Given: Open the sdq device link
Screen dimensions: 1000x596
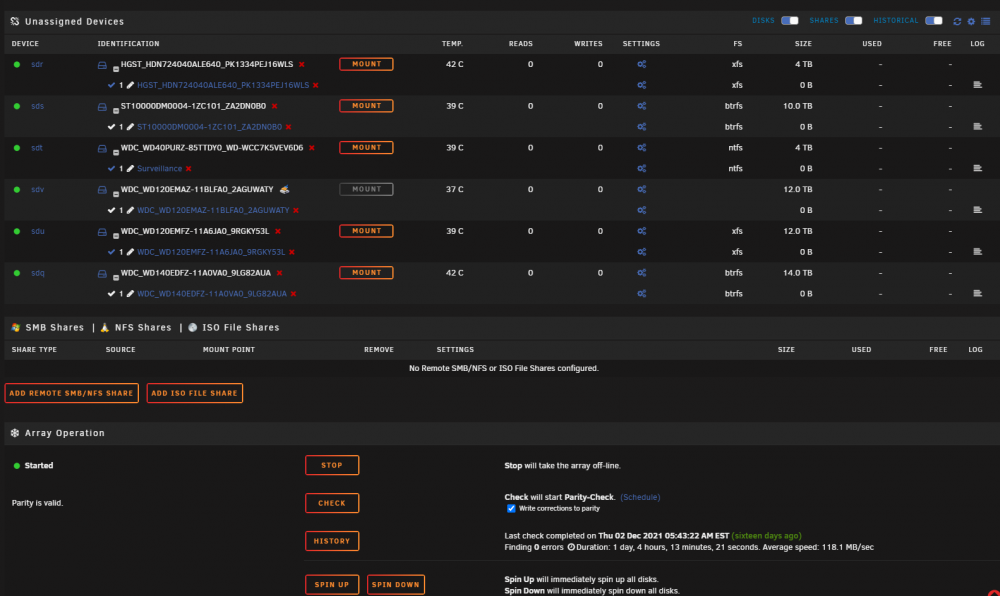Looking at the screenshot, I should pos(38,273).
